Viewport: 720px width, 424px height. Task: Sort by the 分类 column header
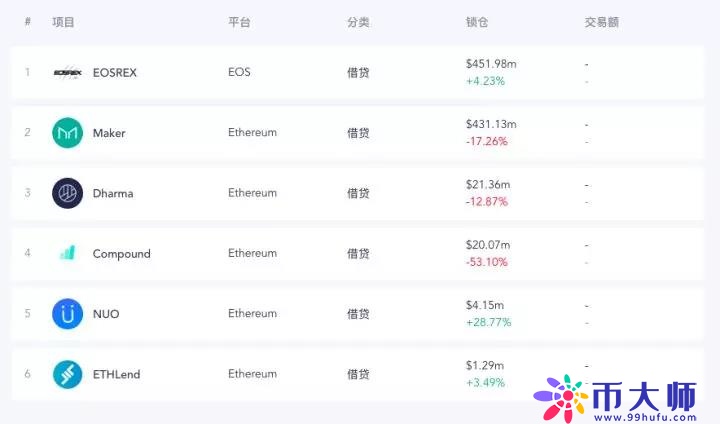(x=358, y=22)
